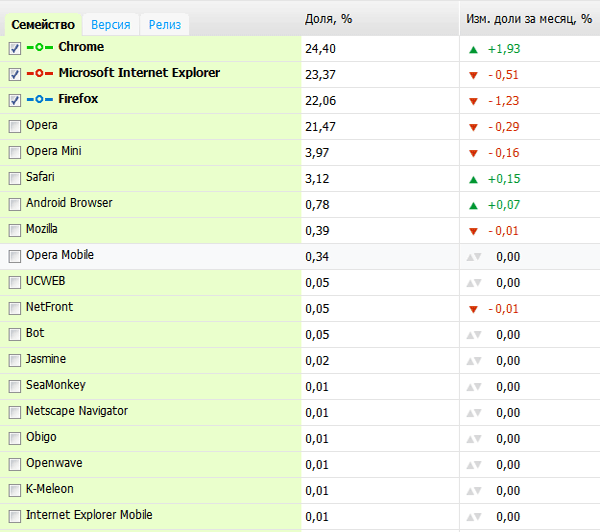Viewport: 600px width, 532px height.
Task: Click the 23,37 share value
Action: click(x=320, y=75)
